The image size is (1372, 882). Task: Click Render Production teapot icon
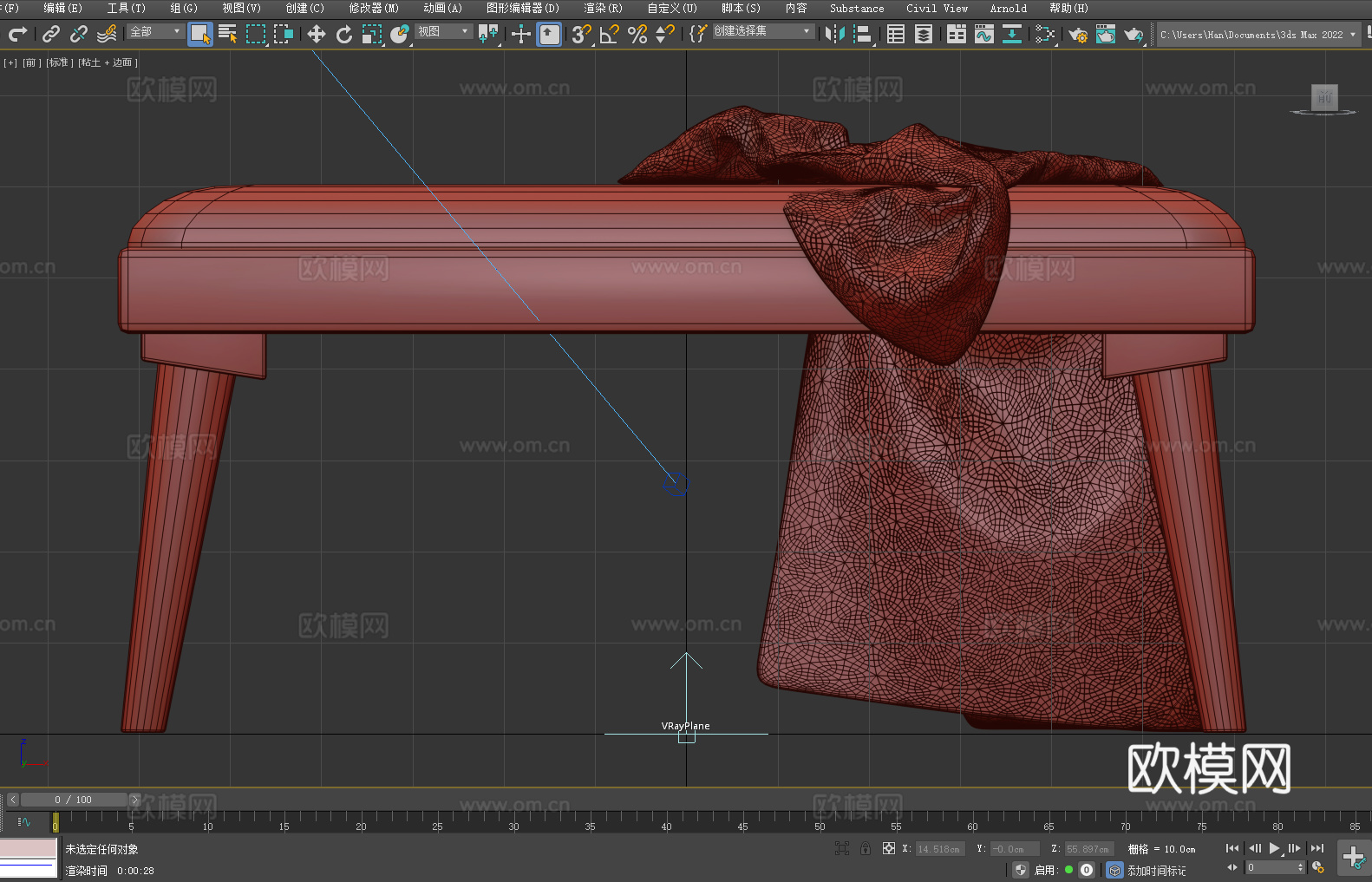coord(1134,34)
